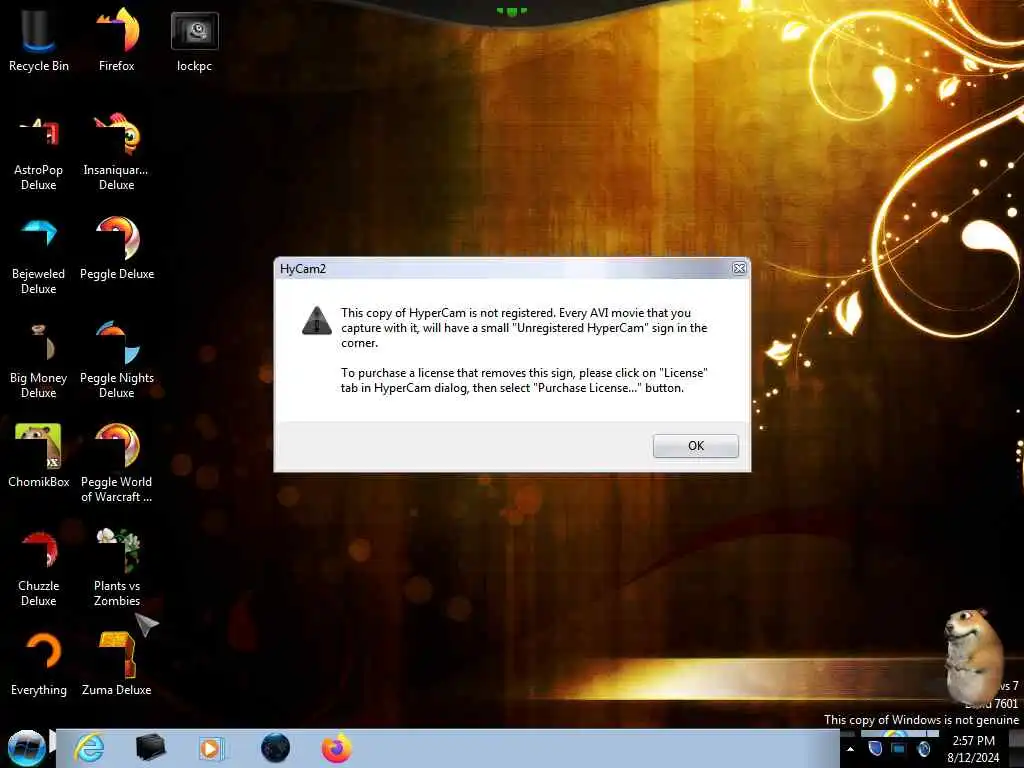Select the Bejeweled Deluxe shortcut
The width and height of the screenshot is (1024, 768).
click(x=39, y=257)
